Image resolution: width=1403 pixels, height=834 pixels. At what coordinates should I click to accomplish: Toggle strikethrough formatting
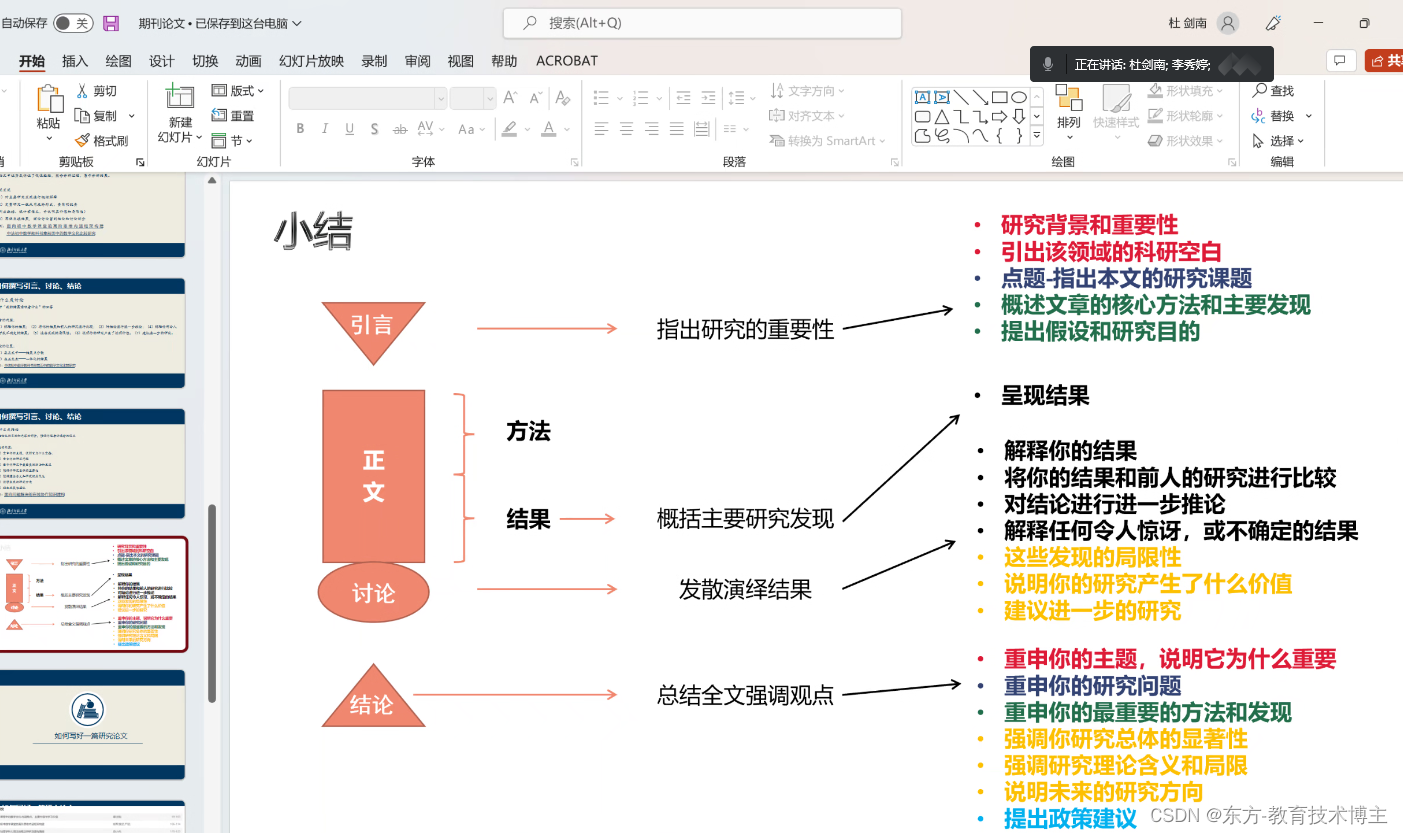[x=400, y=129]
